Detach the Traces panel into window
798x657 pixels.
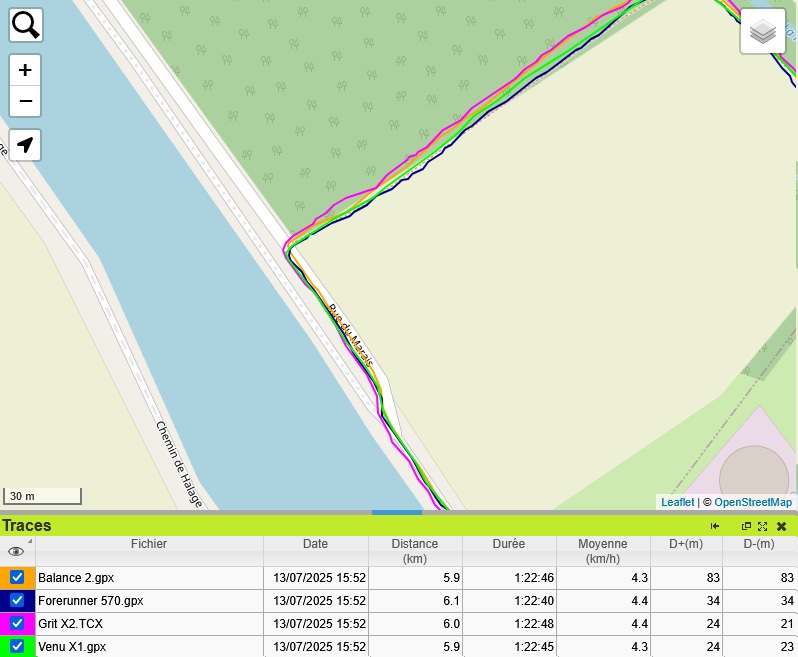click(x=746, y=526)
